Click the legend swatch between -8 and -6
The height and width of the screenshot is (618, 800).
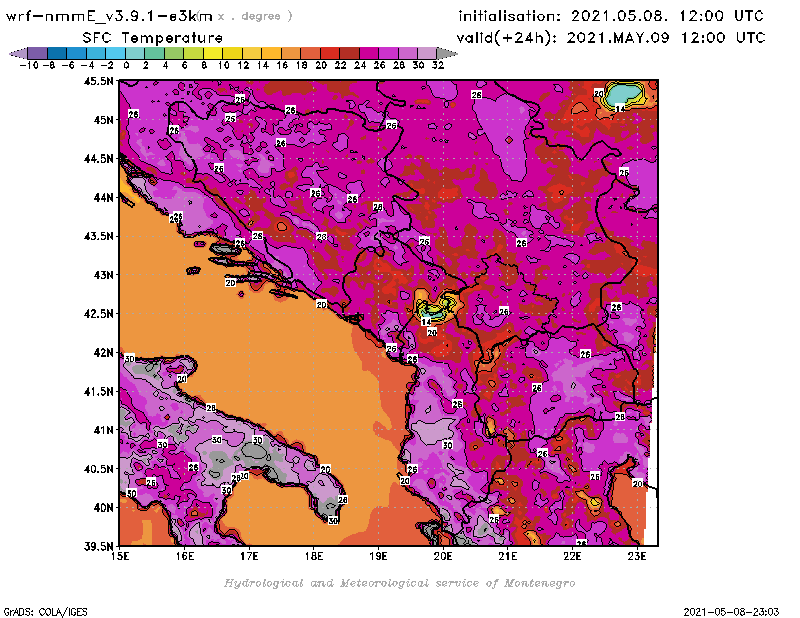click(x=57, y=53)
